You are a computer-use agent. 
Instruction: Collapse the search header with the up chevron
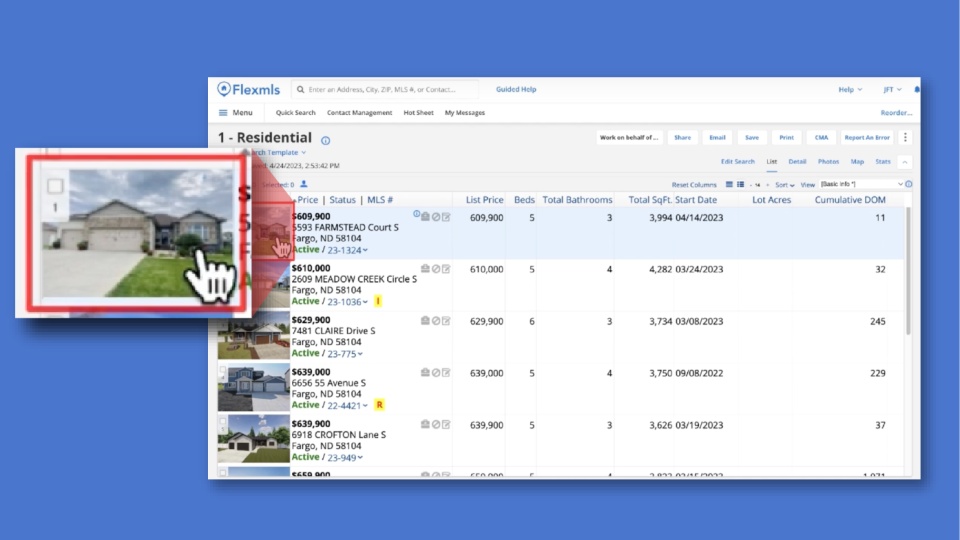pyautogui.click(x=904, y=162)
